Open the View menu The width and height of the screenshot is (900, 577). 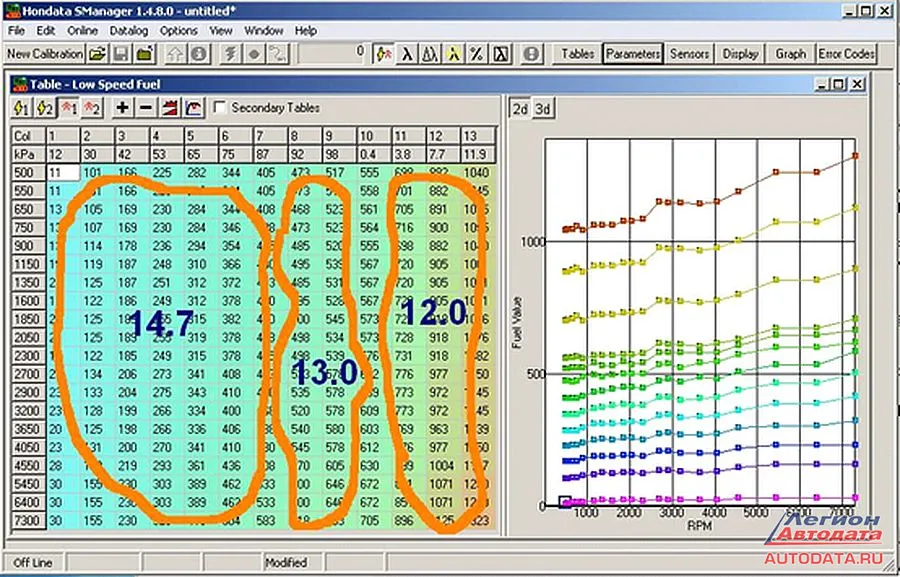(x=221, y=31)
